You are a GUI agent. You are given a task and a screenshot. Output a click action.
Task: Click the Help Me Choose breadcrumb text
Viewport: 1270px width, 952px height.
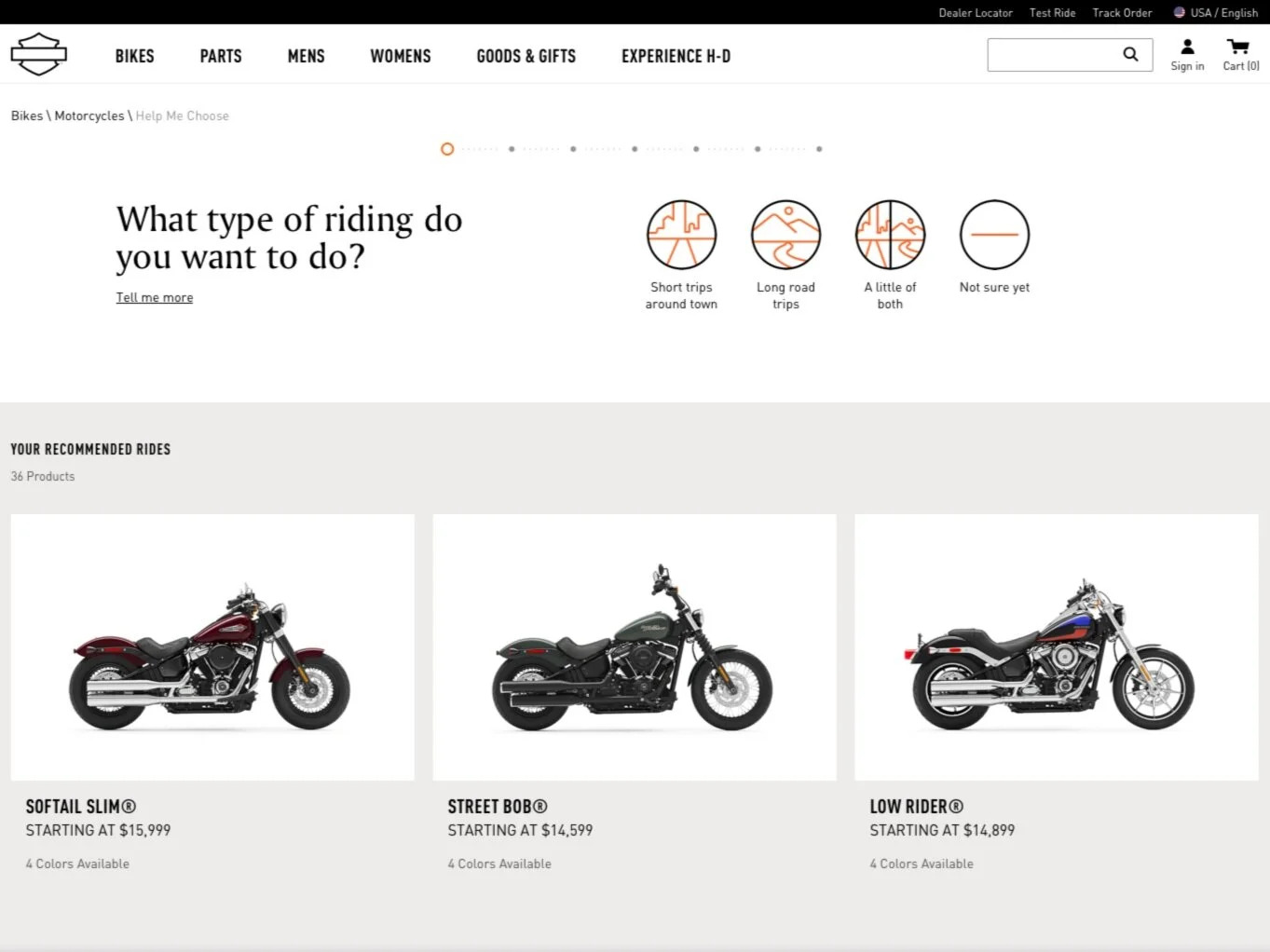pyautogui.click(x=183, y=116)
